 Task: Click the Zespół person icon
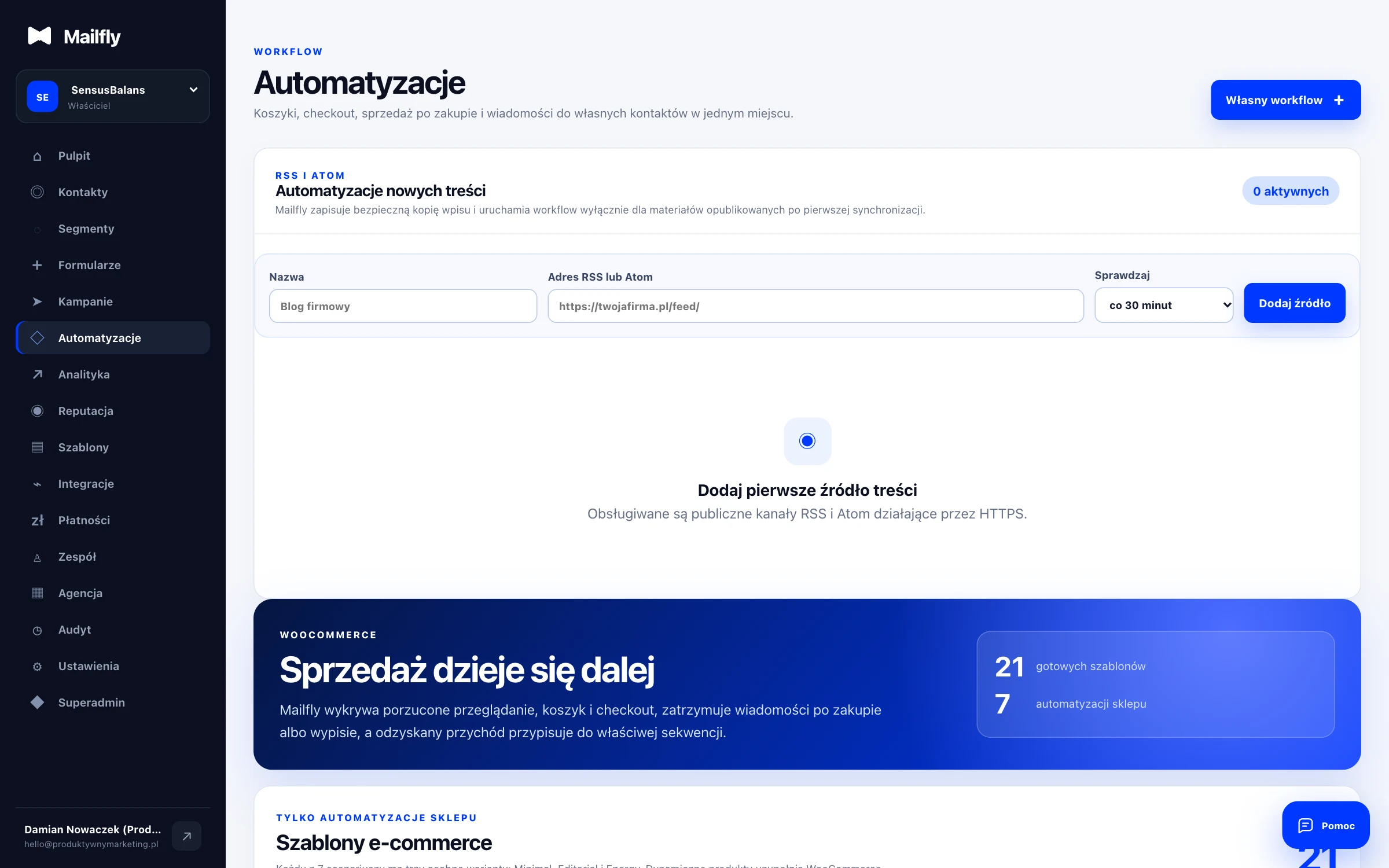pyautogui.click(x=37, y=558)
